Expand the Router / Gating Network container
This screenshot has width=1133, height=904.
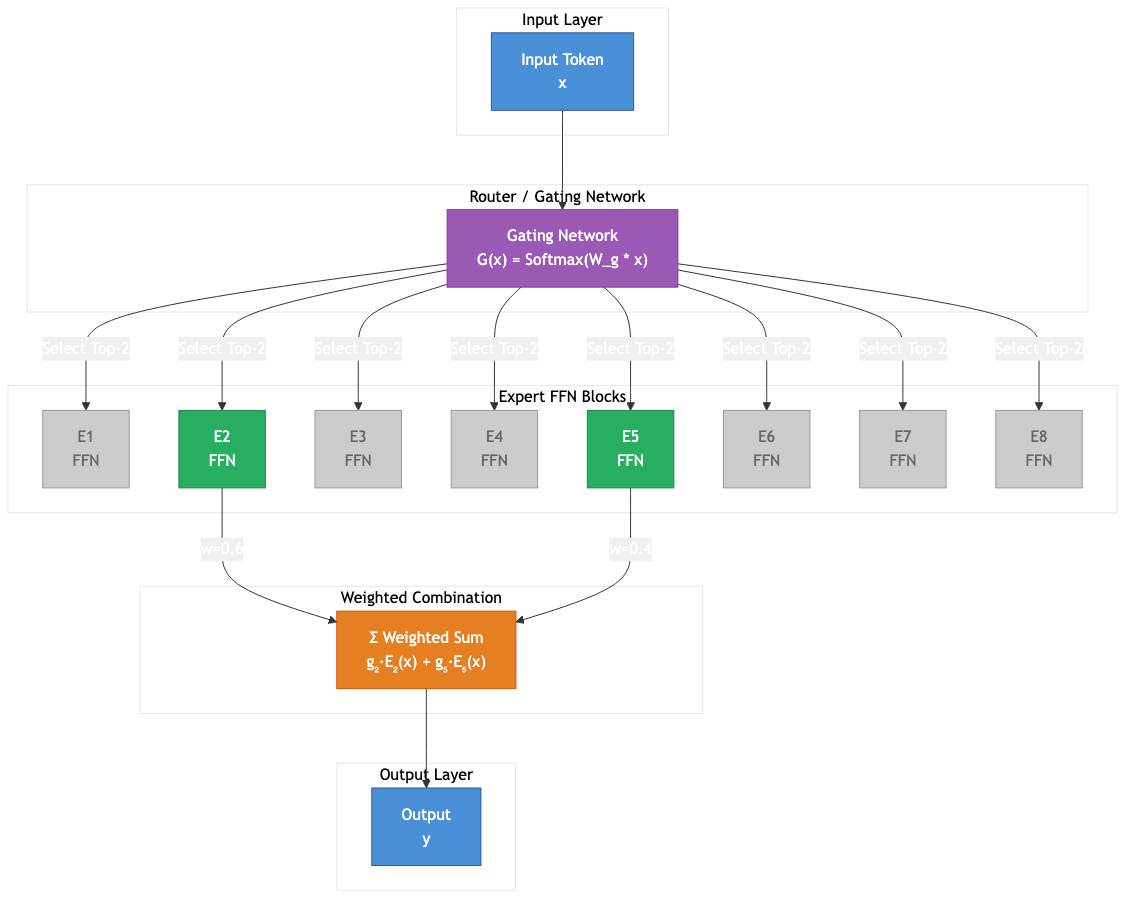point(557,197)
